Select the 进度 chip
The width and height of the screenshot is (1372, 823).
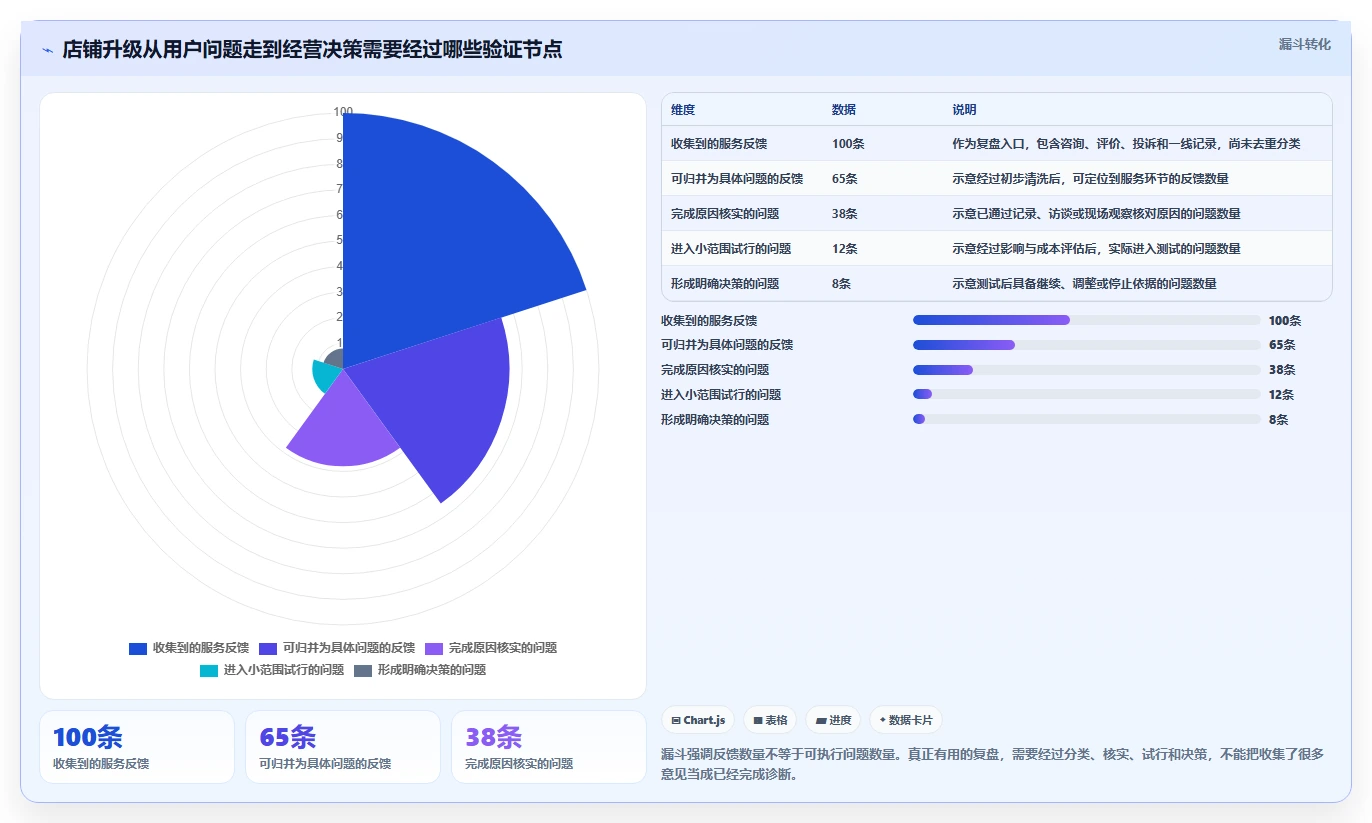point(833,720)
